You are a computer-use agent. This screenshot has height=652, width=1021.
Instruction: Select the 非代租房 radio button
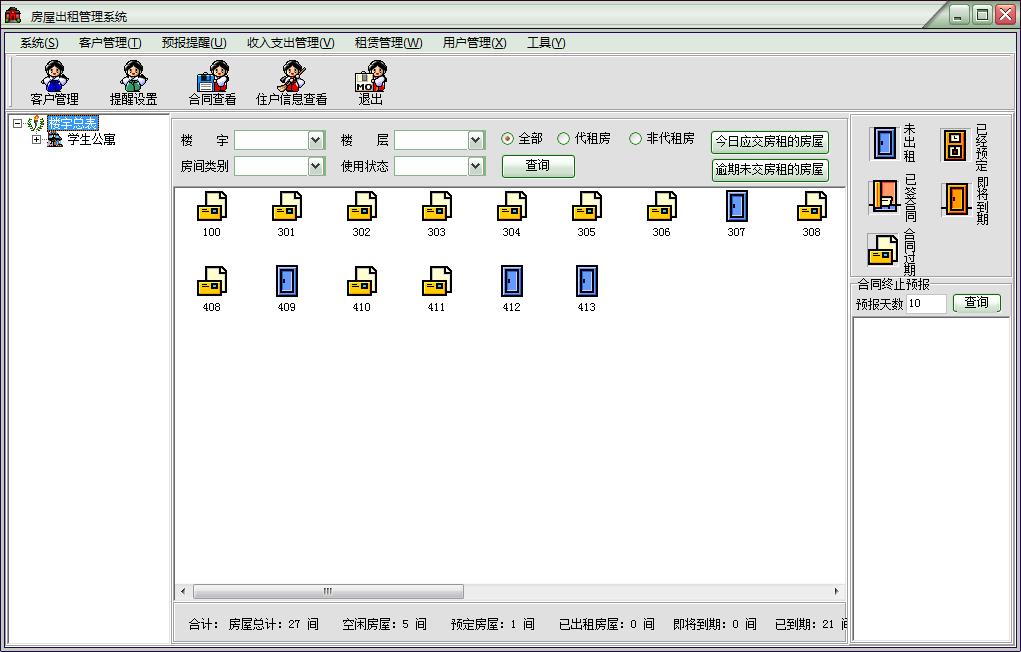pos(636,139)
